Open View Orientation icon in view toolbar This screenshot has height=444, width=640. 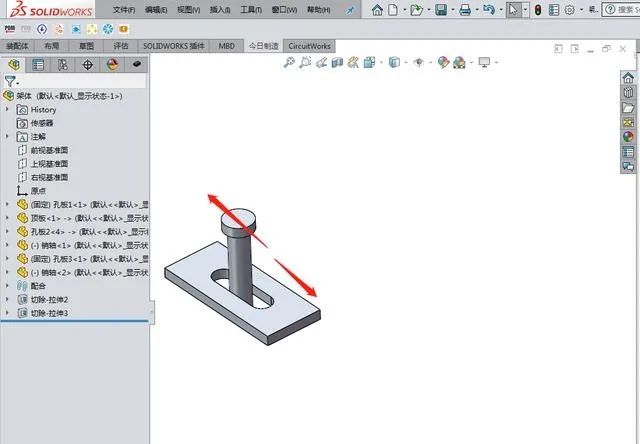[x=369, y=62]
